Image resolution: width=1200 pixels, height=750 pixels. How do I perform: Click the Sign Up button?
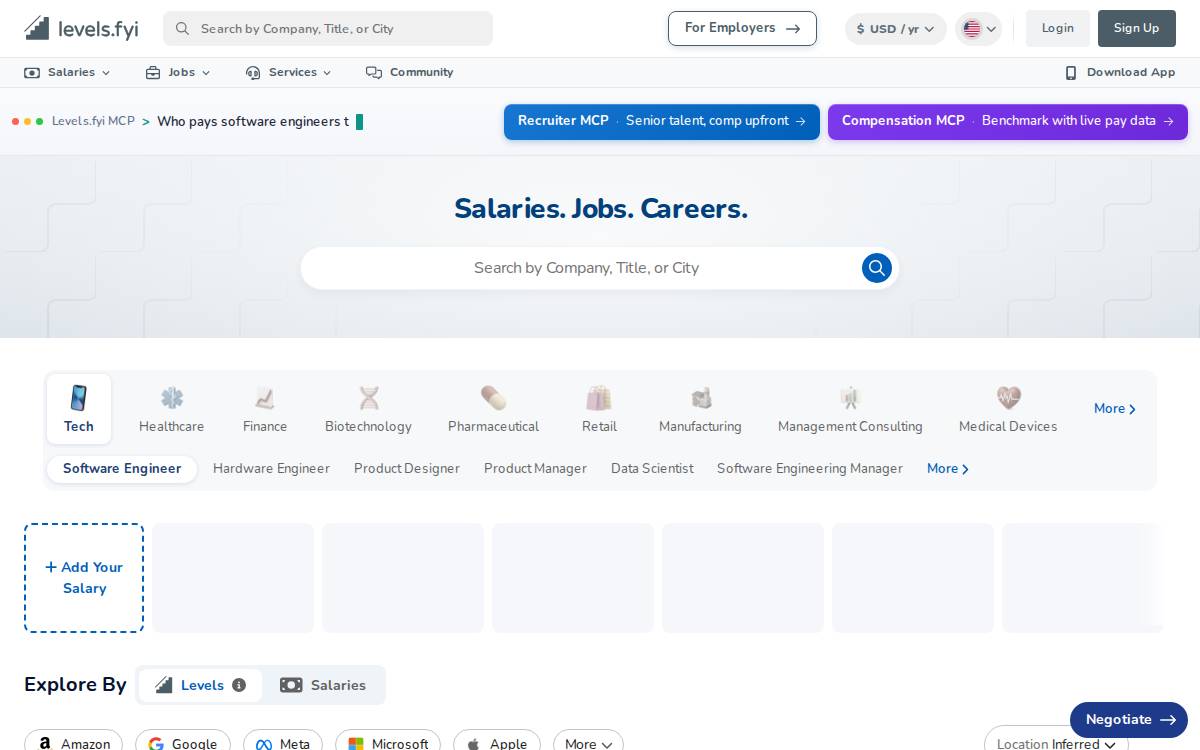(1136, 28)
